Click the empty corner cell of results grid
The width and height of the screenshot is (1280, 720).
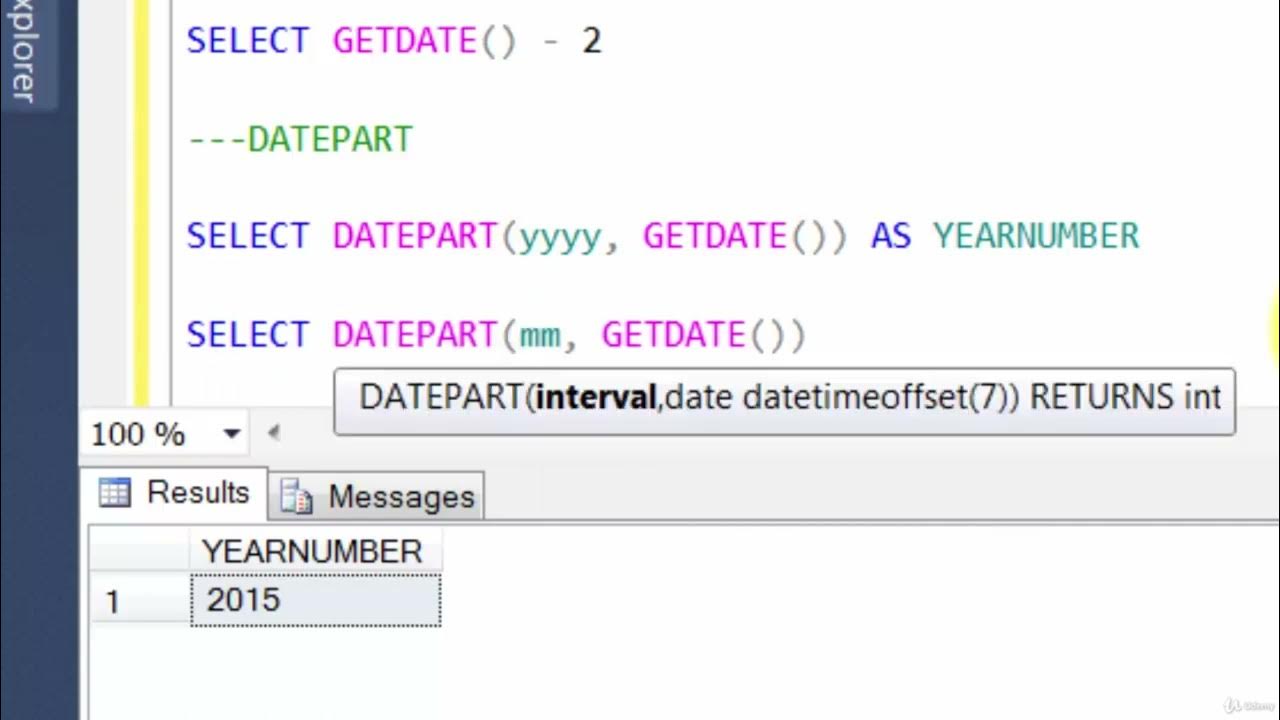139,552
